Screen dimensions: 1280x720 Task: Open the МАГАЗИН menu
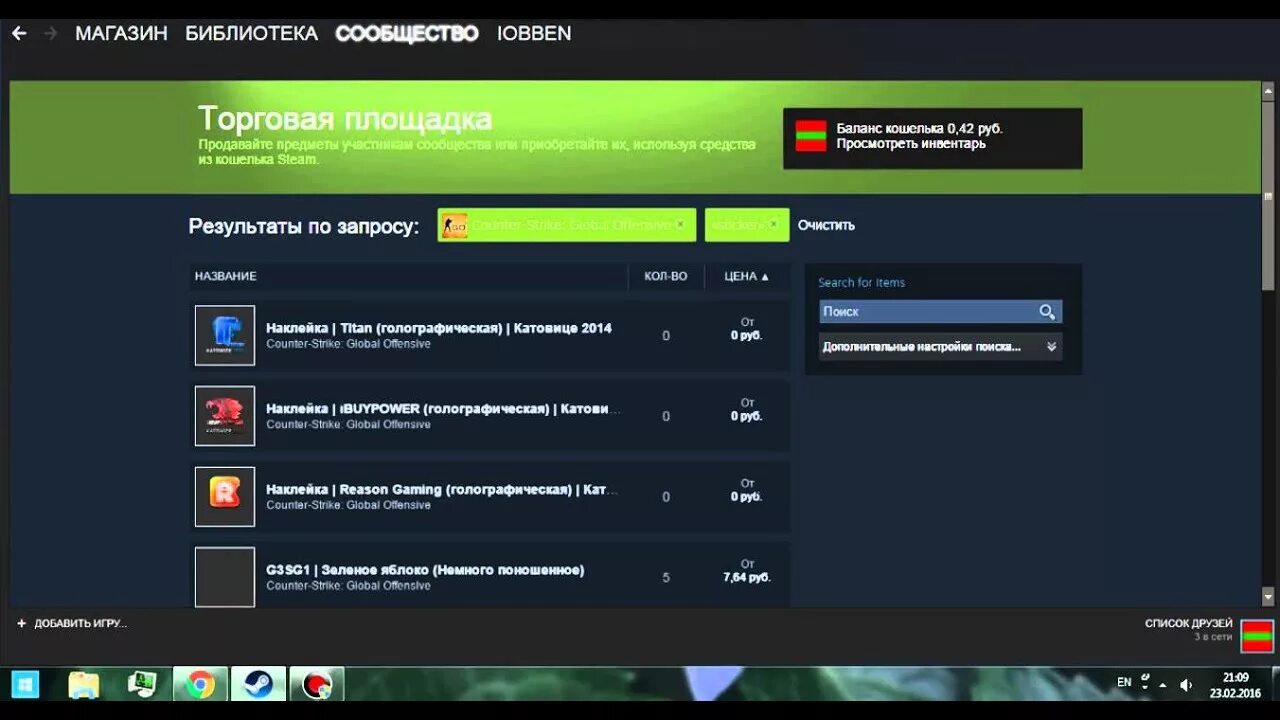click(x=121, y=33)
